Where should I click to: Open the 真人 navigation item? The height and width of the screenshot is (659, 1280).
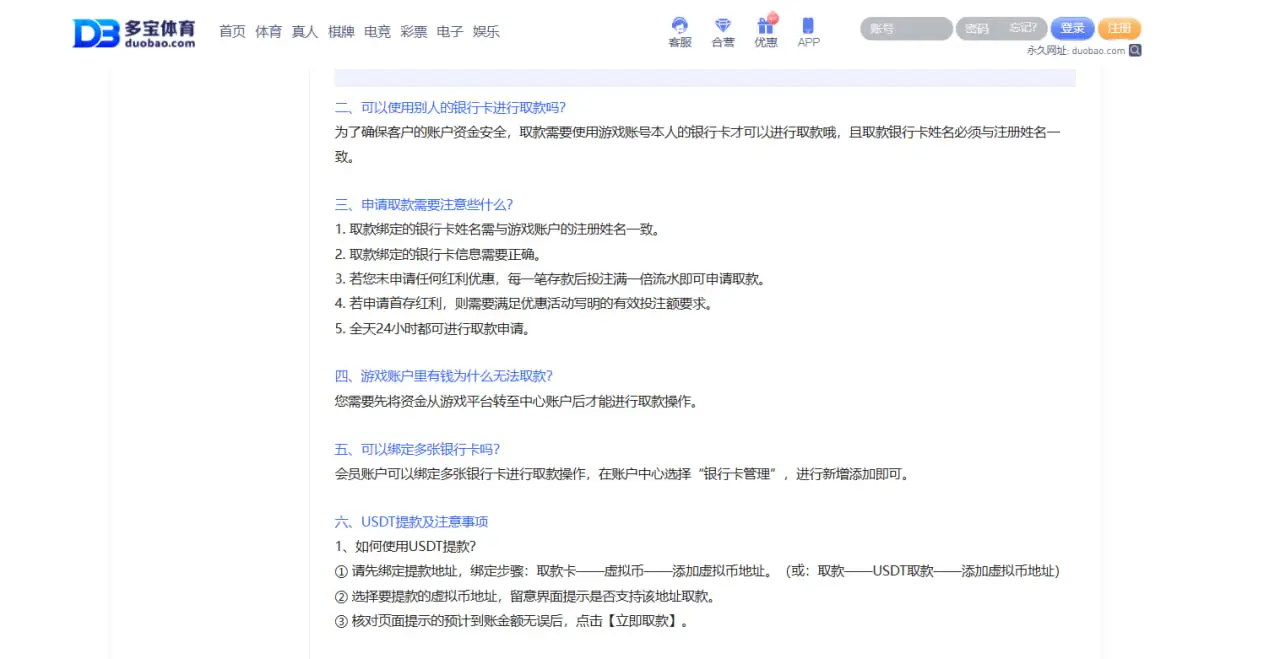pyautogui.click(x=305, y=31)
